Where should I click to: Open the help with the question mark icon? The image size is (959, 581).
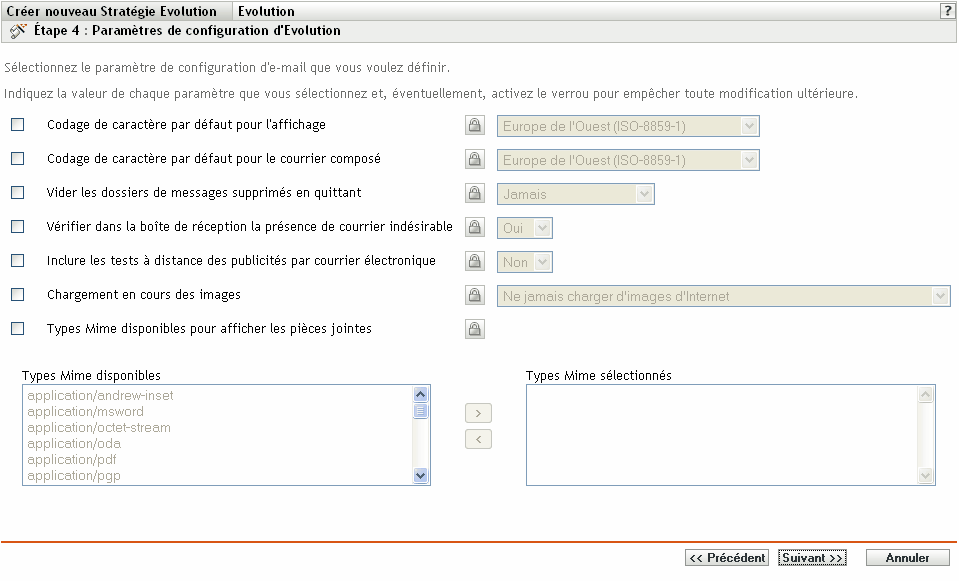pyautogui.click(x=948, y=10)
